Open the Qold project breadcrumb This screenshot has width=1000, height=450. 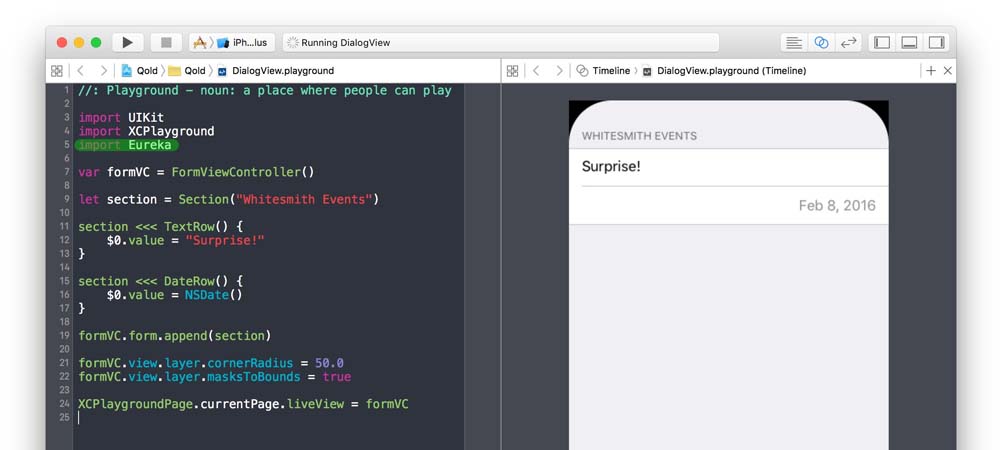(x=139, y=71)
